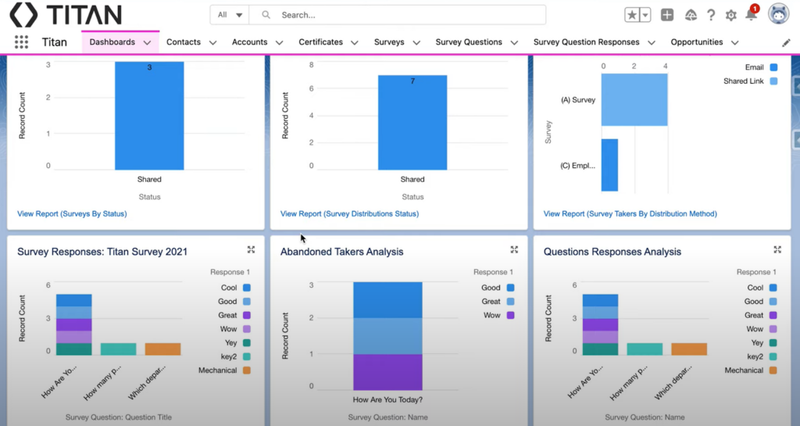Go to the Contacts tab

[183, 42]
